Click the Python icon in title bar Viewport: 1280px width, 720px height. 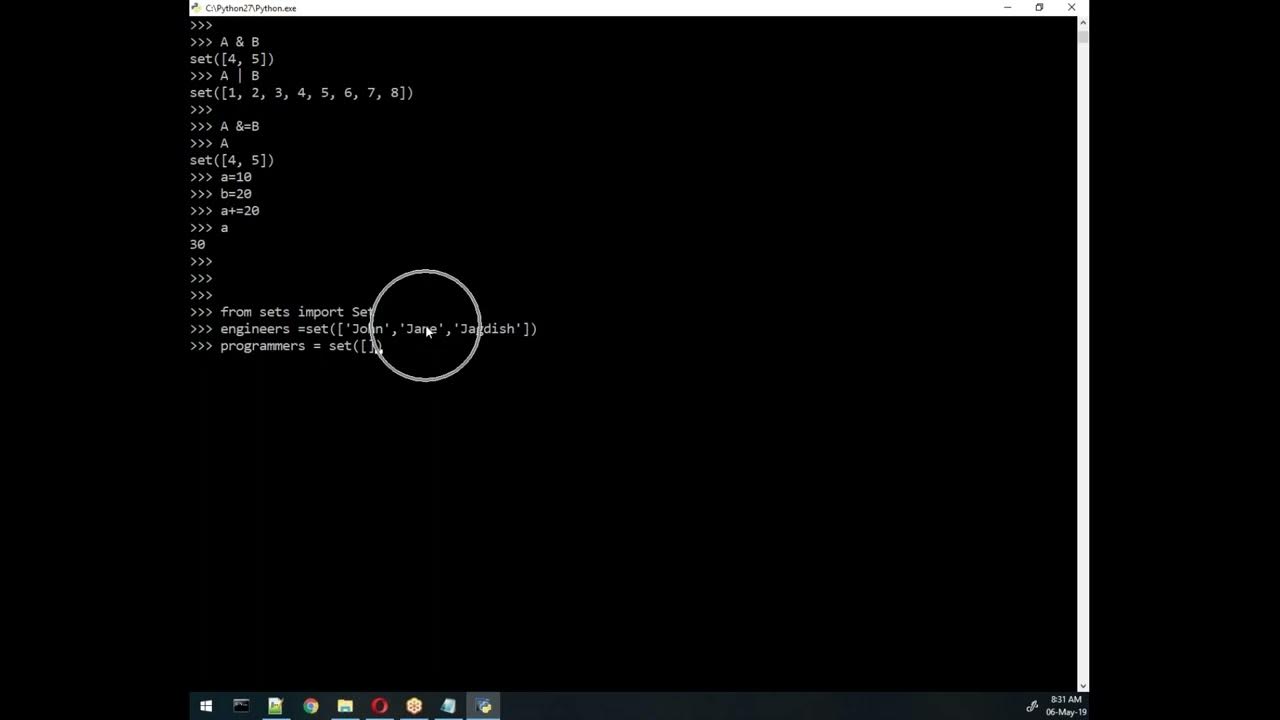coord(197,8)
